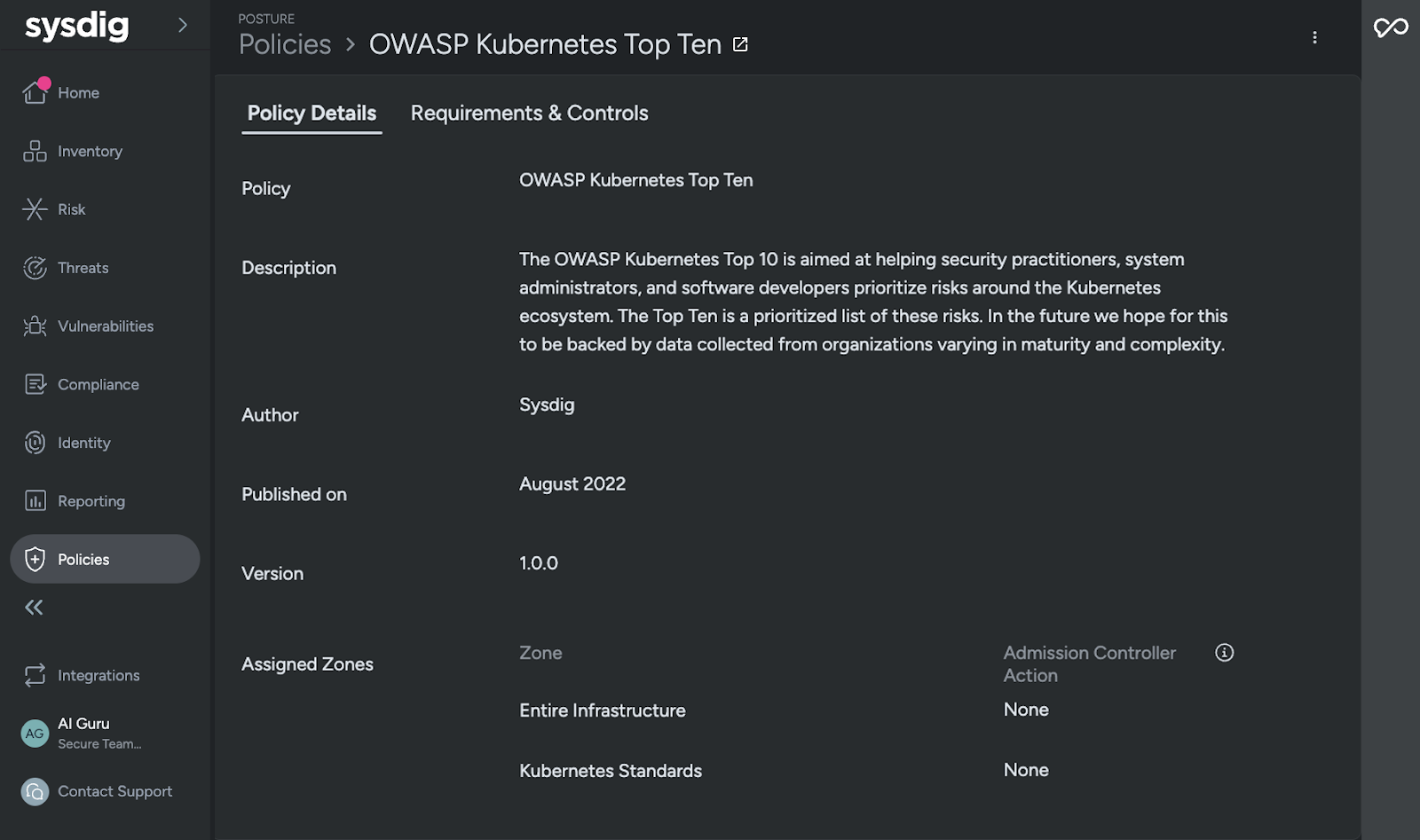The width and height of the screenshot is (1420, 840).
Task: Click the Sysdig logo
Action: (76, 26)
